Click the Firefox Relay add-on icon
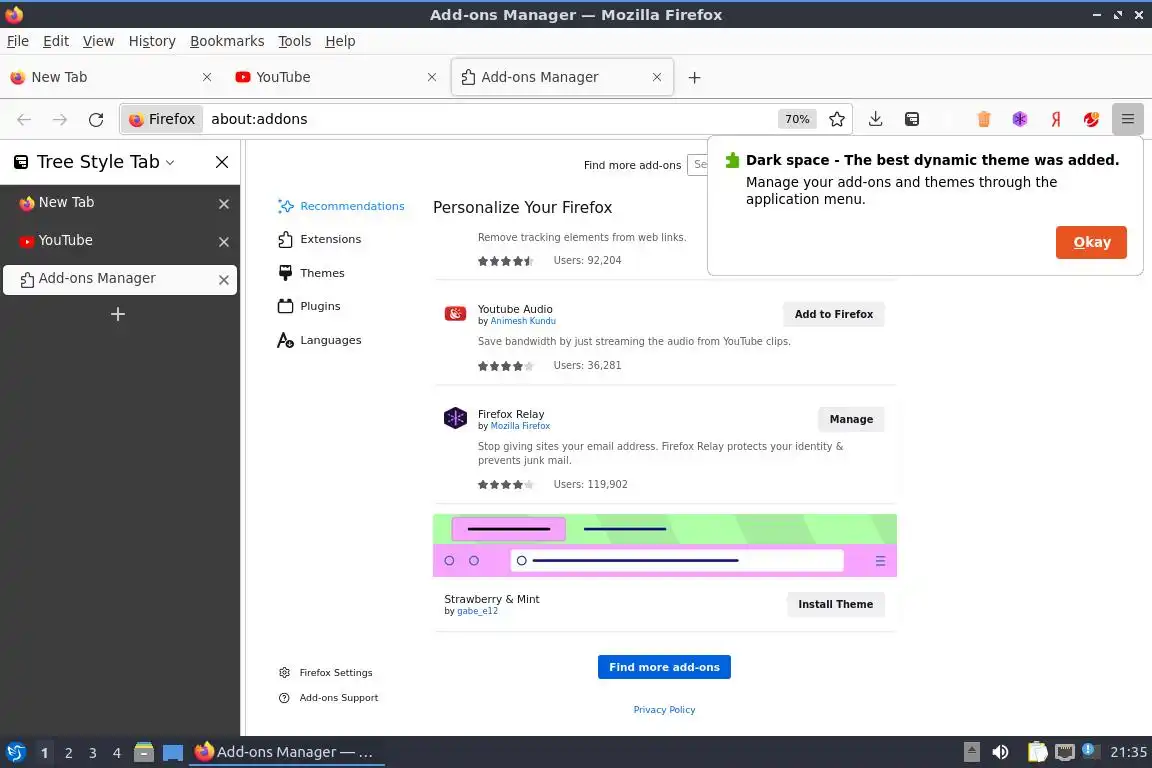This screenshot has width=1152, height=768. point(456,418)
